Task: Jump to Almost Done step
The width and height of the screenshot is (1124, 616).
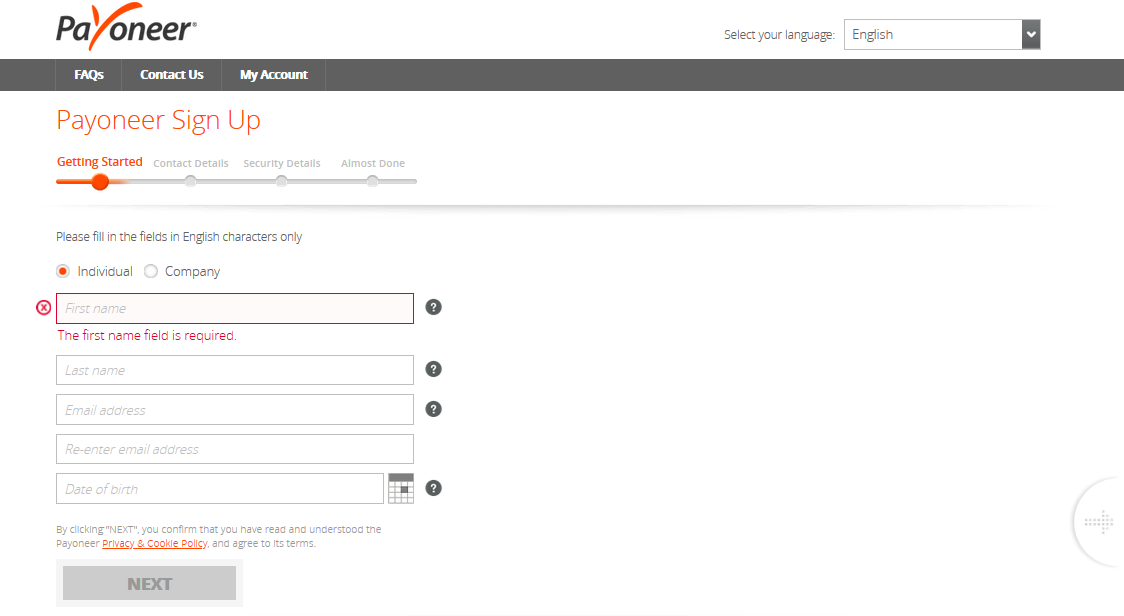Action: click(x=373, y=164)
